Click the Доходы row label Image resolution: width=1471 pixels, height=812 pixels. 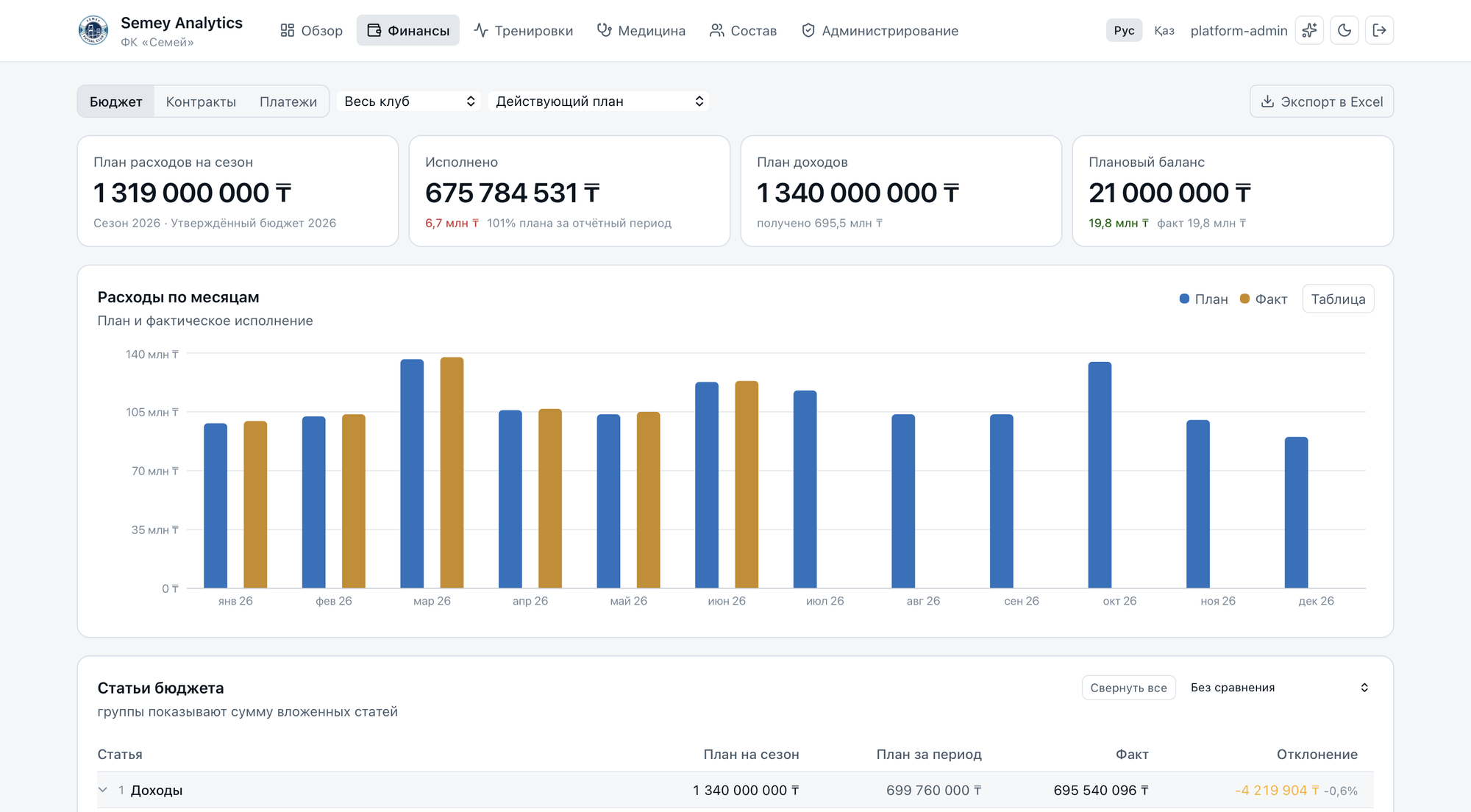coord(157,790)
